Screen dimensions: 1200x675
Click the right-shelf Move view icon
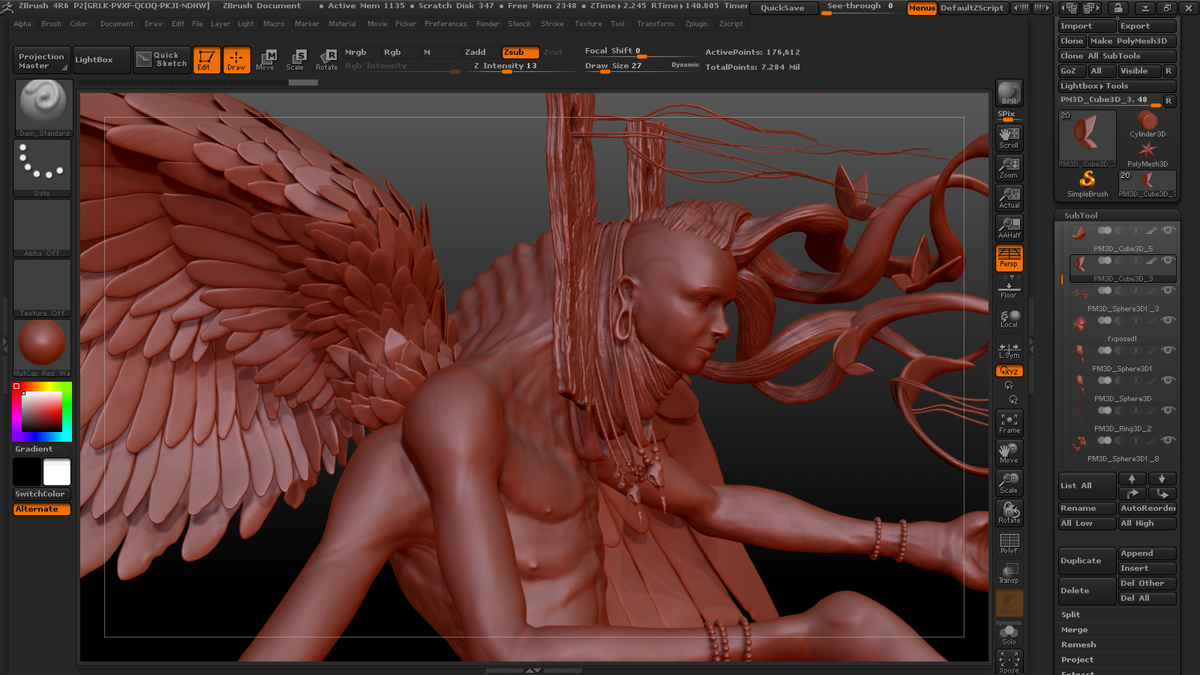pos(1009,453)
